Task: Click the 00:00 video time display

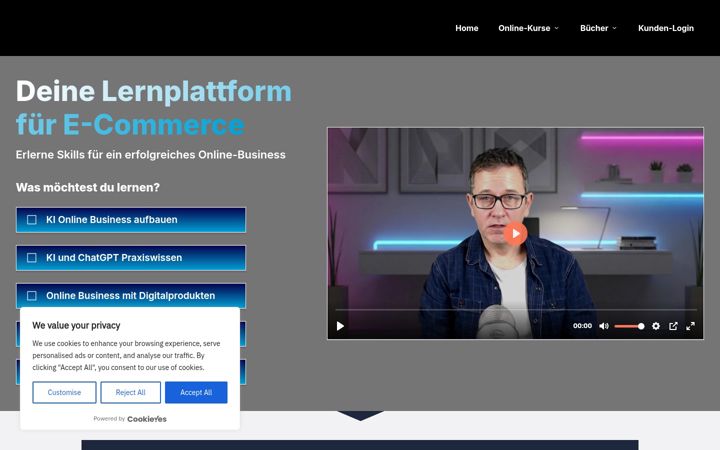Action: (x=582, y=326)
